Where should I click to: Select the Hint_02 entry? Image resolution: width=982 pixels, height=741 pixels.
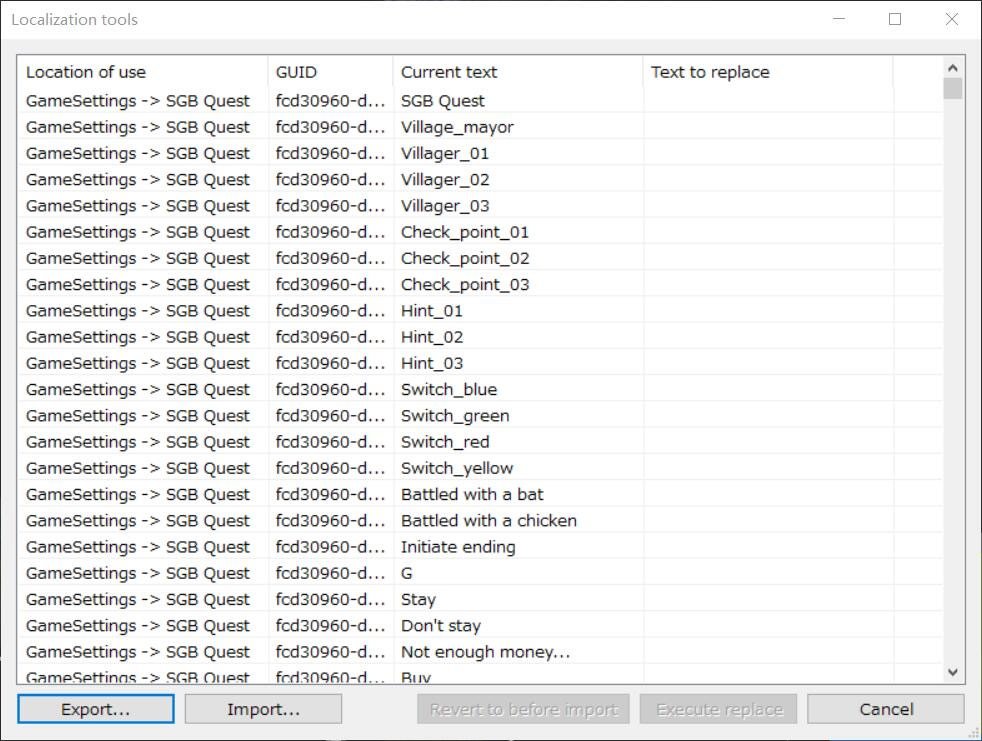[x=480, y=338]
